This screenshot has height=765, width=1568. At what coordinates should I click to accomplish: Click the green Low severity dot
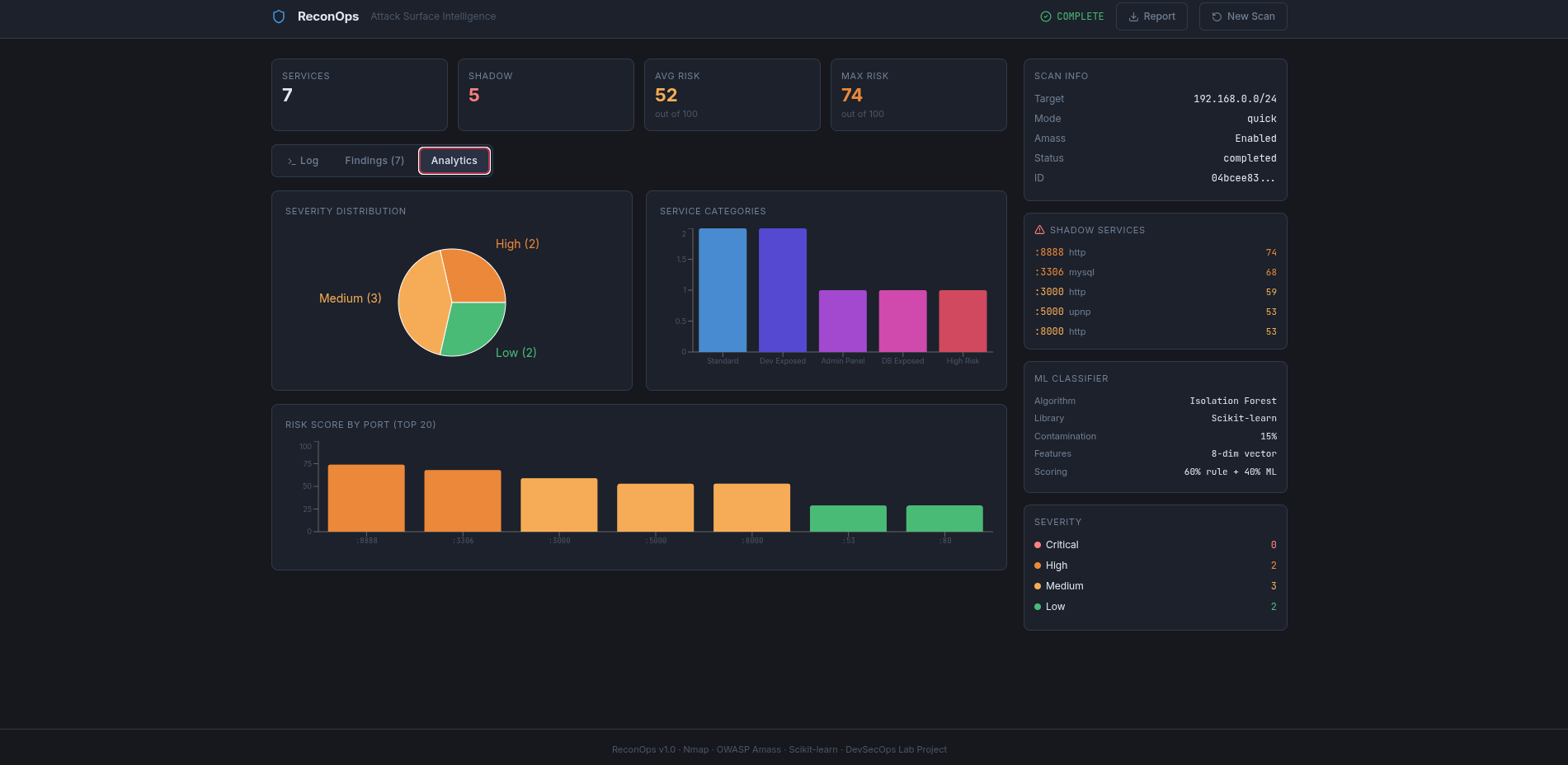pyautogui.click(x=1038, y=607)
